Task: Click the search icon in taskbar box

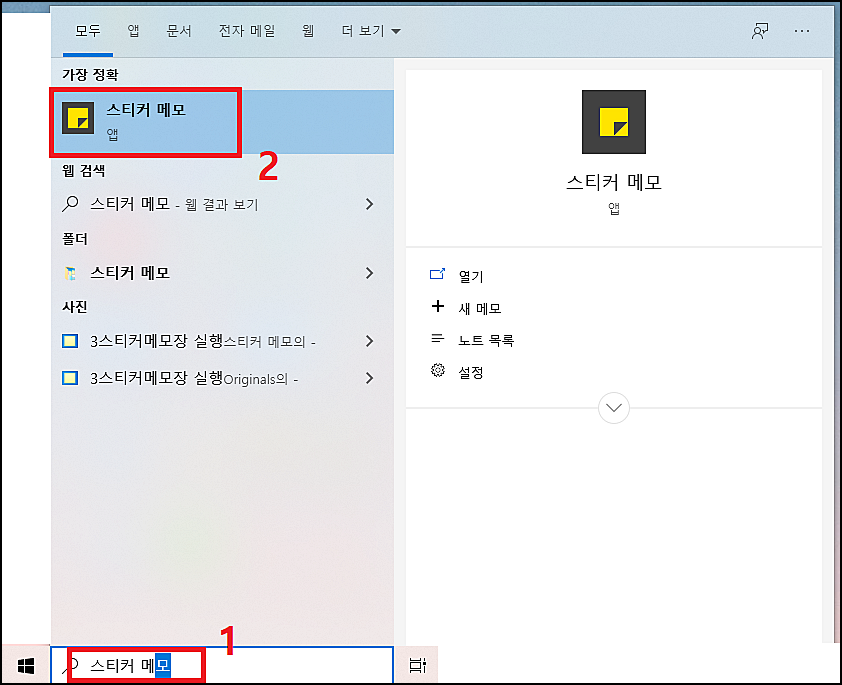Action: click(72, 666)
